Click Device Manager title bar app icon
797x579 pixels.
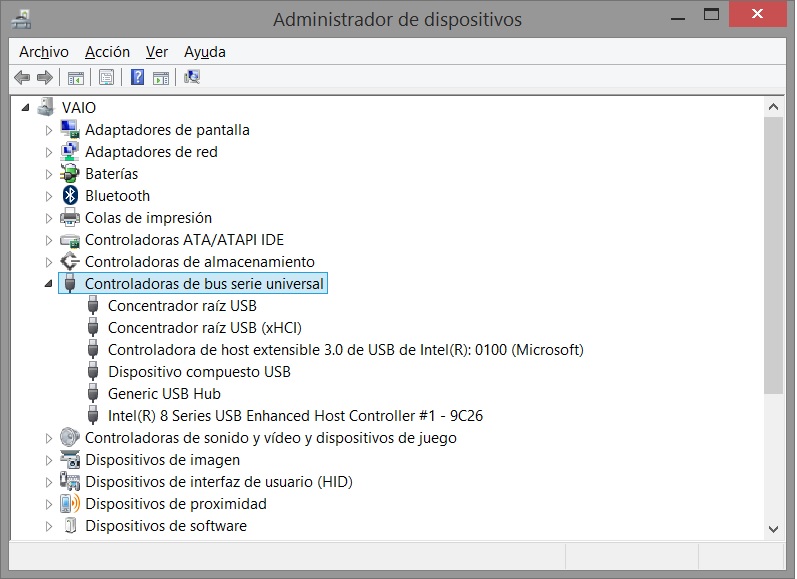[21, 19]
